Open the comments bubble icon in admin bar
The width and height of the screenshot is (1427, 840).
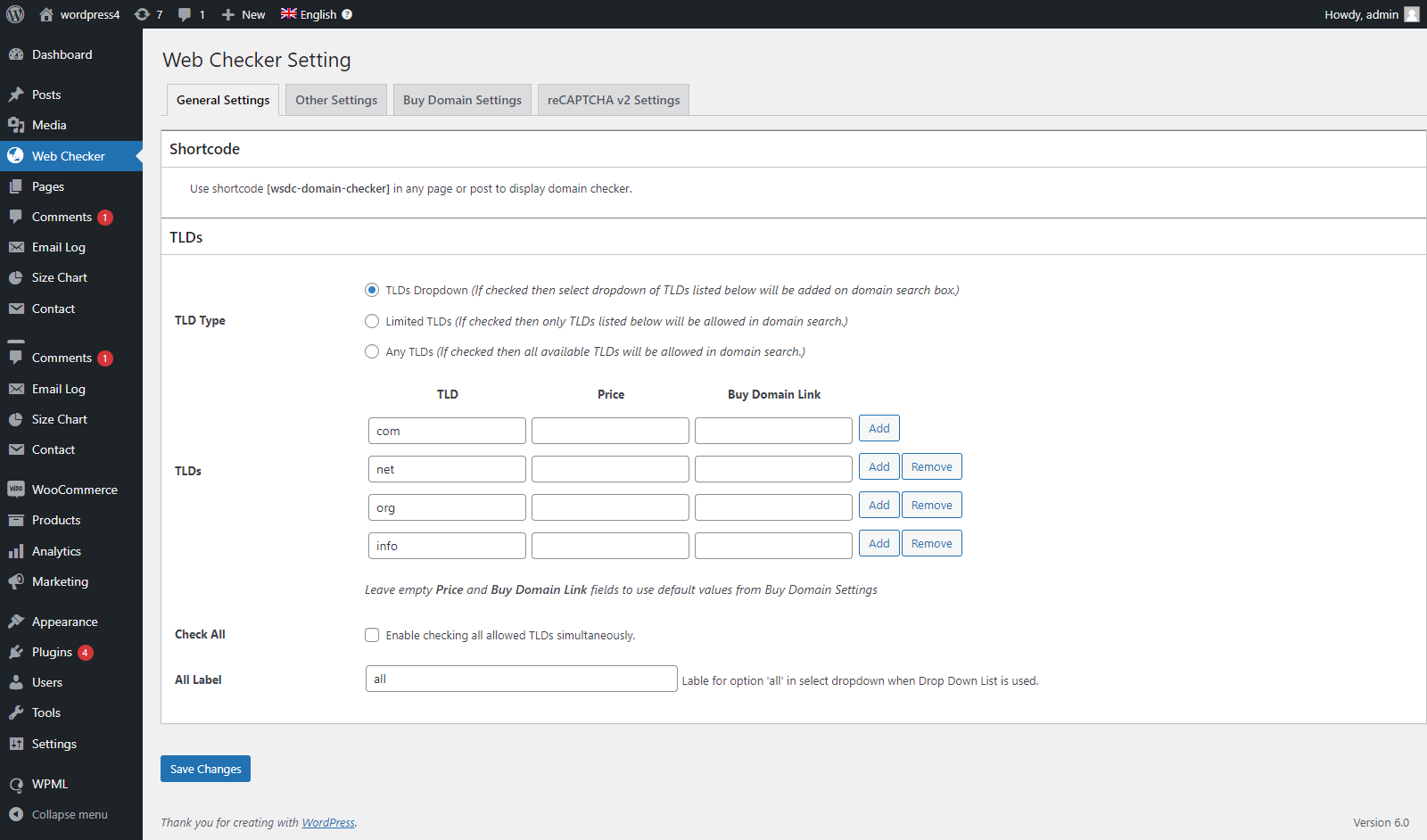pyautogui.click(x=185, y=14)
